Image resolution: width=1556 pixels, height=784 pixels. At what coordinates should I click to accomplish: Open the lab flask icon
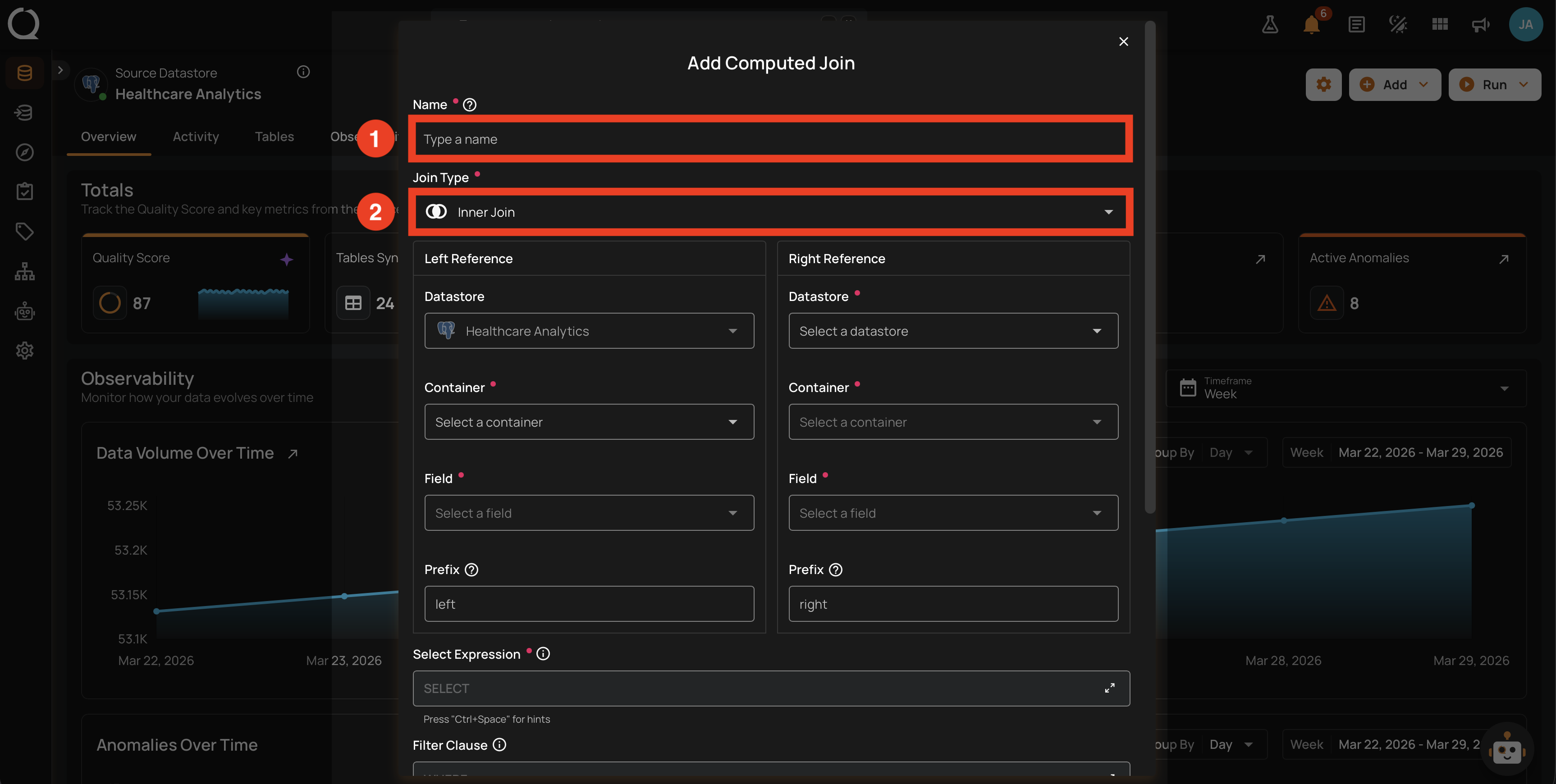tap(1270, 24)
